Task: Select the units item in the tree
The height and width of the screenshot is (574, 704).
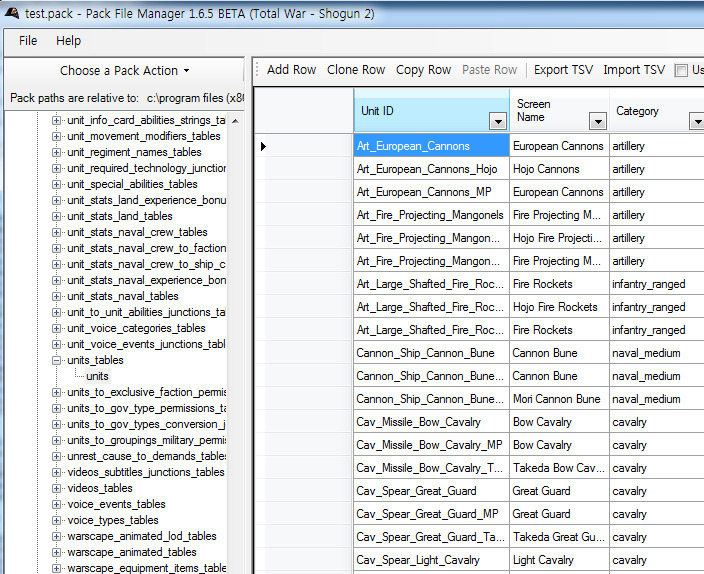Action: [97, 376]
